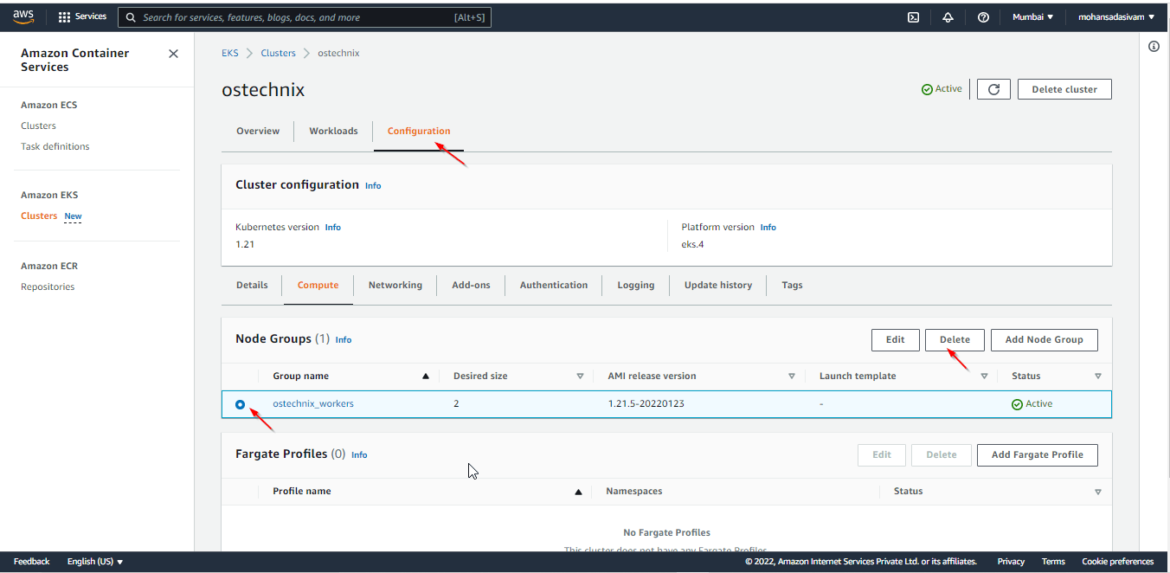This screenshot has height=573, width=1170.
Task: Open the Services grid menu
Action: tap(82, 17)
